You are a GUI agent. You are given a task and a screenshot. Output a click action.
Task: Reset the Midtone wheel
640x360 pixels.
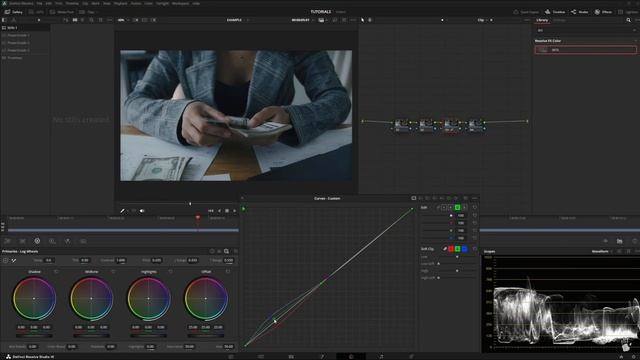pos(113,271)
